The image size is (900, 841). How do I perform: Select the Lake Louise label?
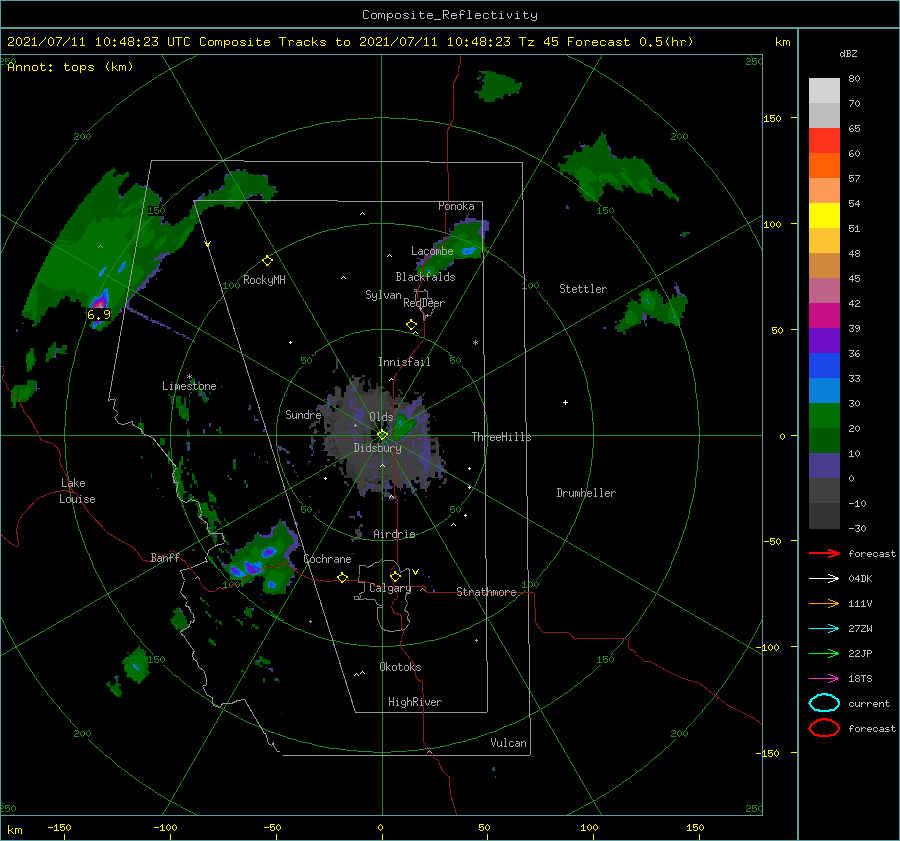click(77, 491)
